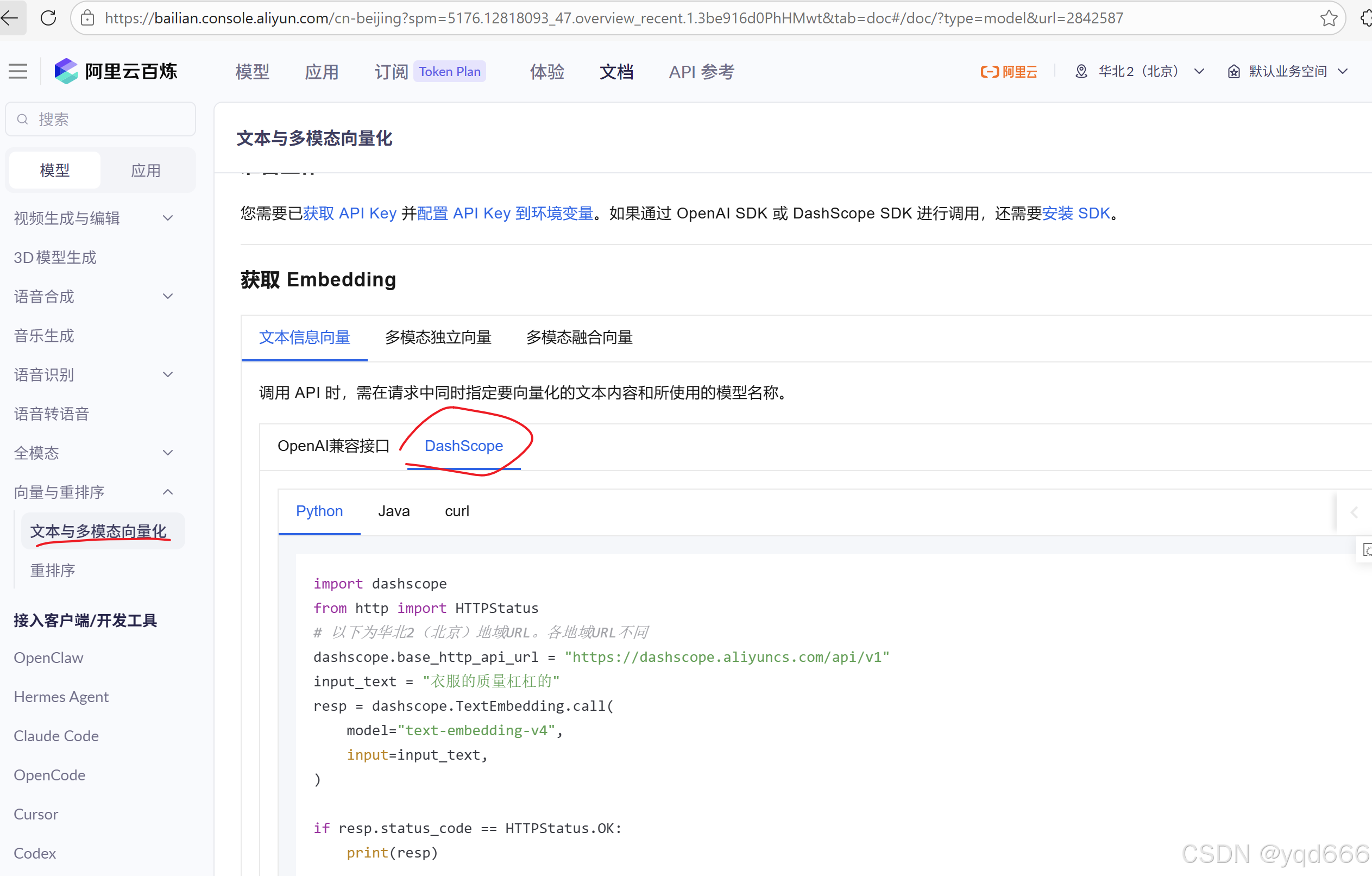Collapse the code panel side arrow

[x=1354, y=512]
